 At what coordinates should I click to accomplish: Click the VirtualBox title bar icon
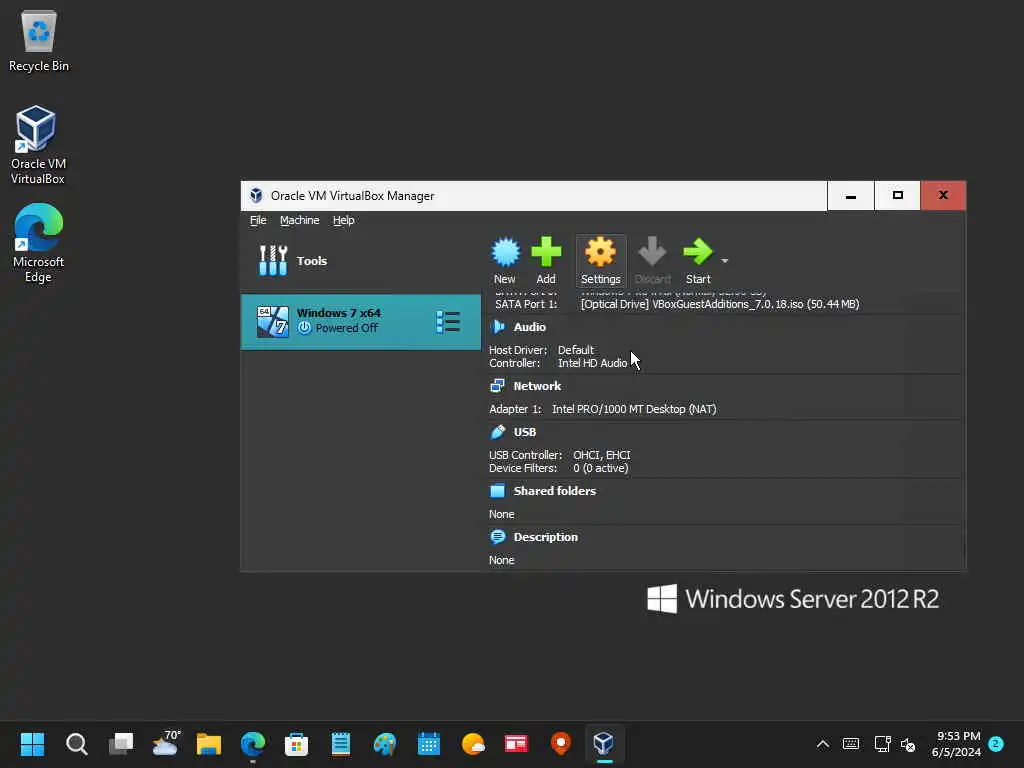coord(256,195)
